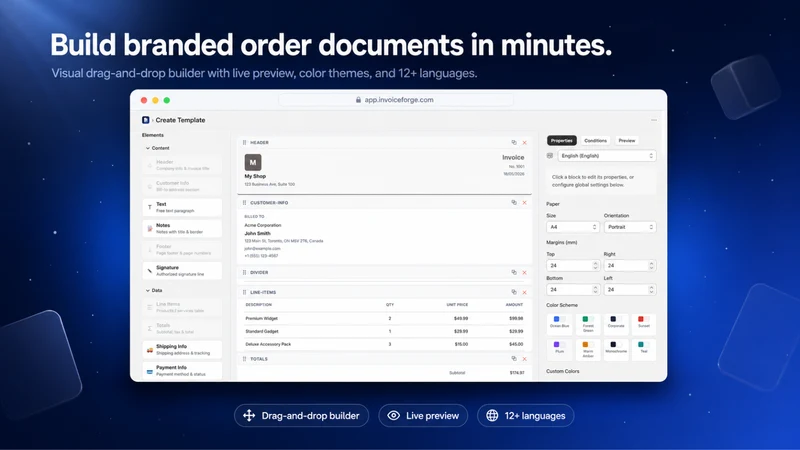
Task: Collapse the Content elements group
Action: (x=157, y=148)
